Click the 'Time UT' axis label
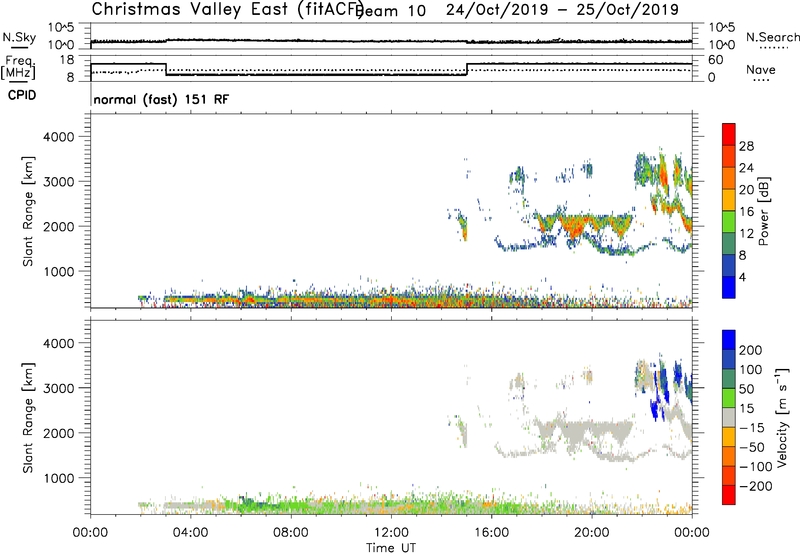The height and width of the screenshot is (554, 800). (x=391, y=548)
